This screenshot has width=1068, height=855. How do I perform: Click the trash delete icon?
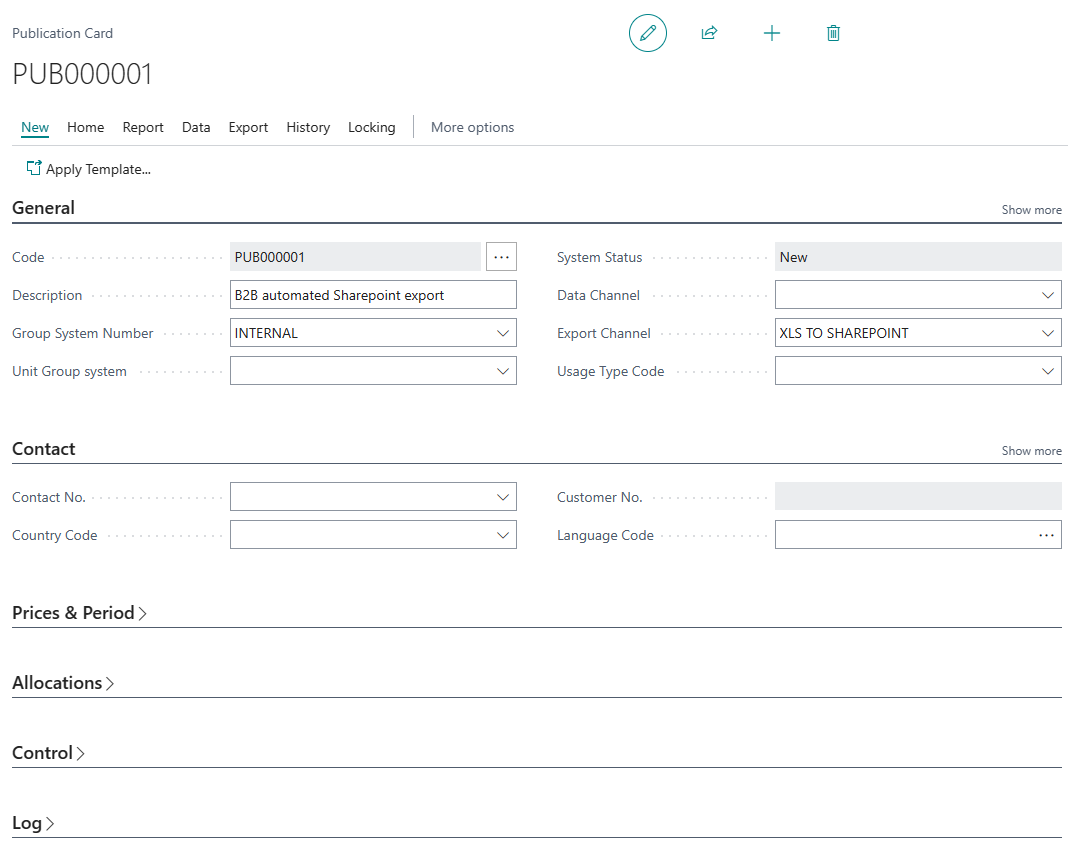833,33
